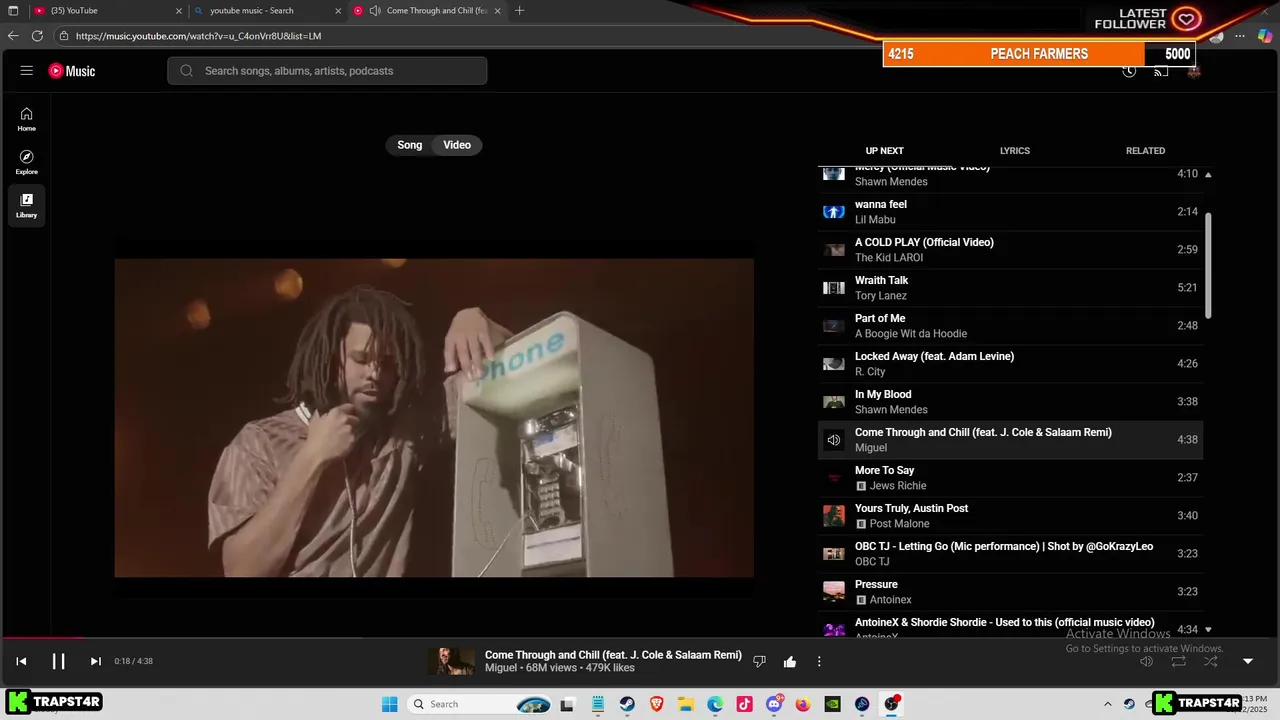The height and width of the screenshot is (720, 1280).
Task: Open the Post Malone artist link
Action: click(x=899, y=524)
